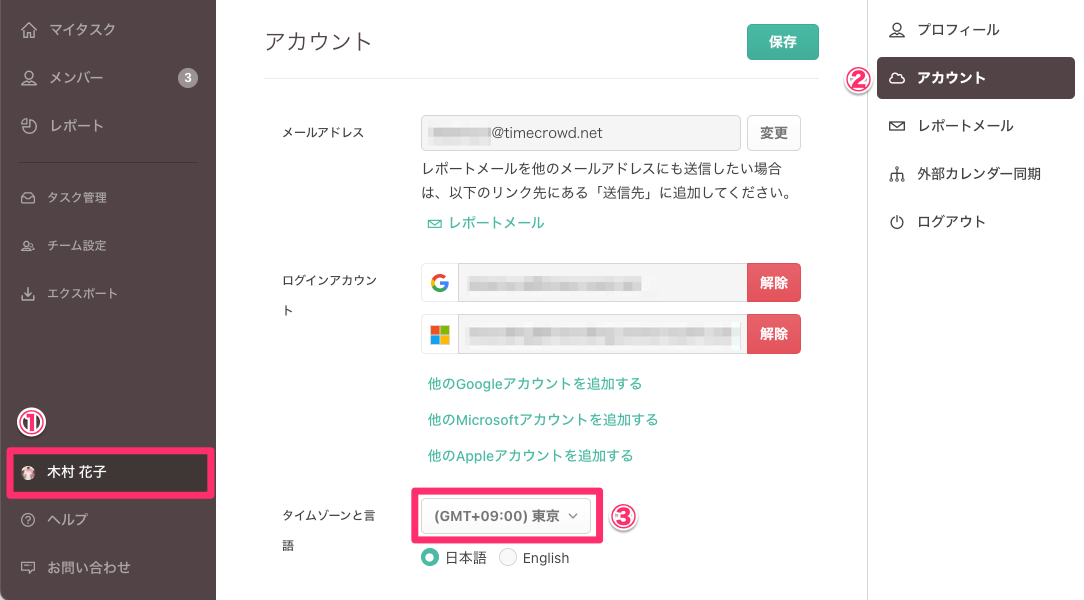The image size is (1084, 600).
Task: Click the Google logo on the linked account
Action: (x=441, y=282)
